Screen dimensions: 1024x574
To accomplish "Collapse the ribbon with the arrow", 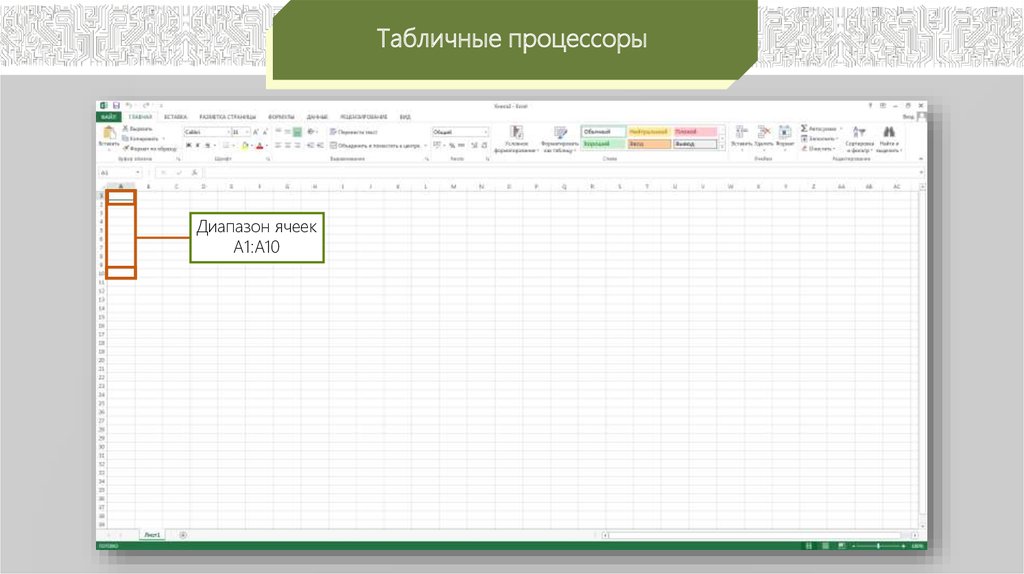I will [921, 159].
